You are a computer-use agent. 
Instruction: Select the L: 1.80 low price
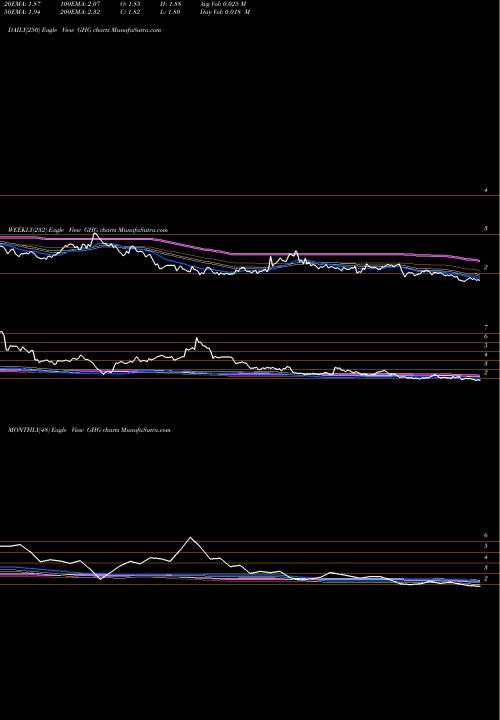coord(170,12)
